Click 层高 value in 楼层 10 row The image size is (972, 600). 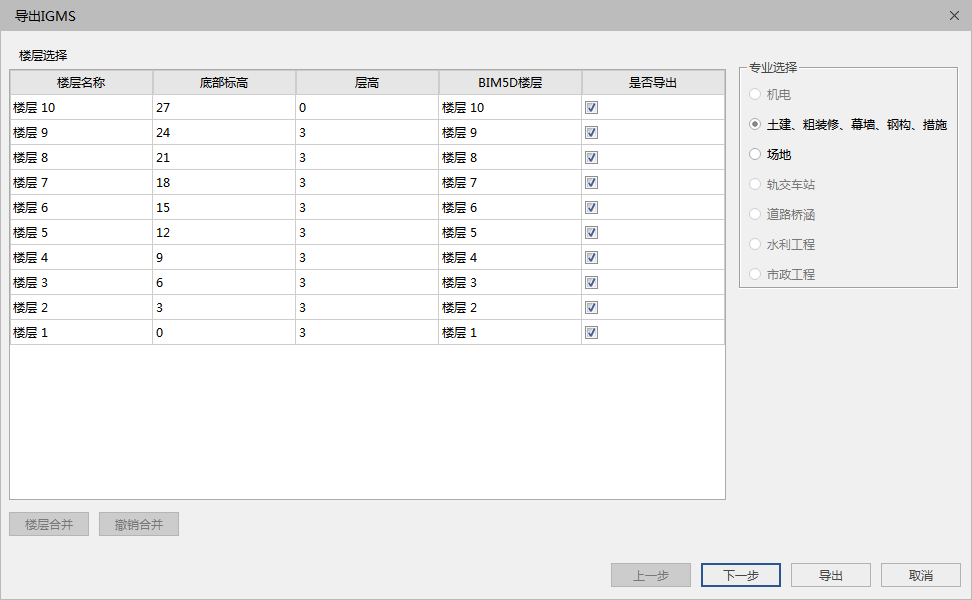(x=367, y=108)
